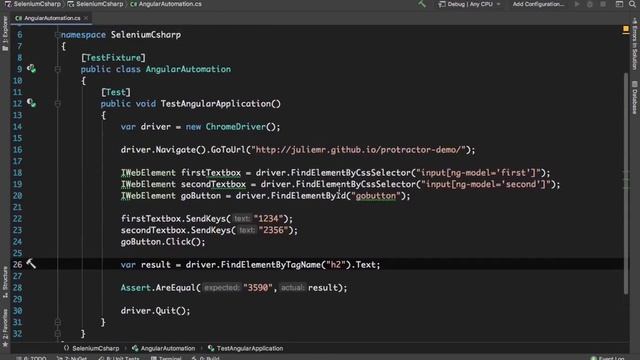Open the Unit Tests tool window
This screenshot has width=640, height=360.
[x=119, y=358]
